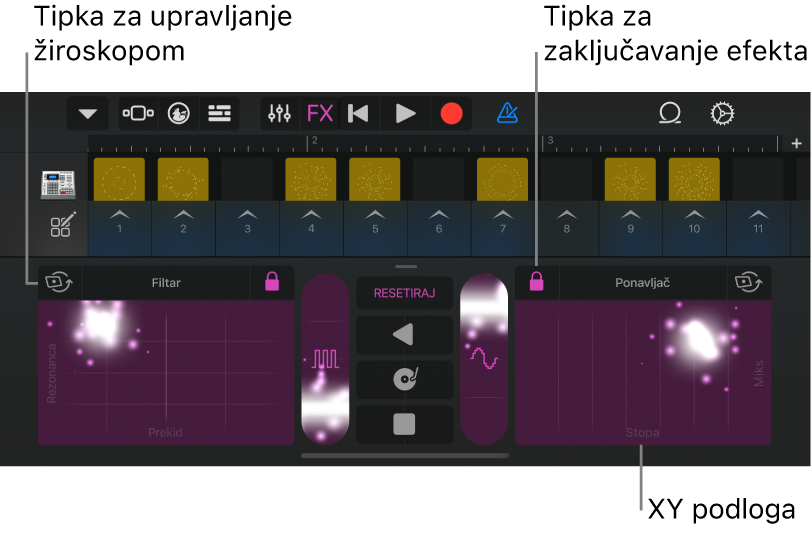
Task: Open the track controls view button
Action: coord(138,113)
